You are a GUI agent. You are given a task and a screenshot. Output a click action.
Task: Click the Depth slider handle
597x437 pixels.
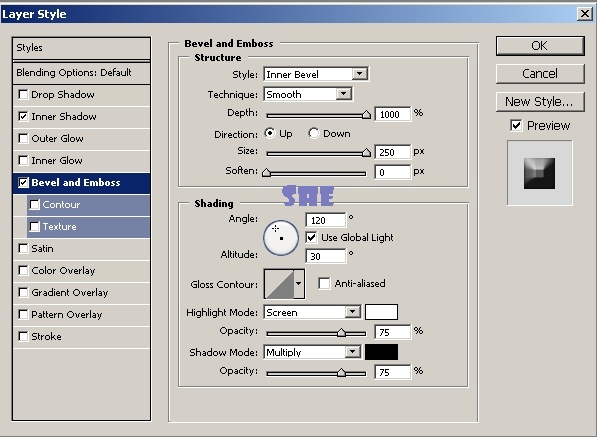(366, 115)
